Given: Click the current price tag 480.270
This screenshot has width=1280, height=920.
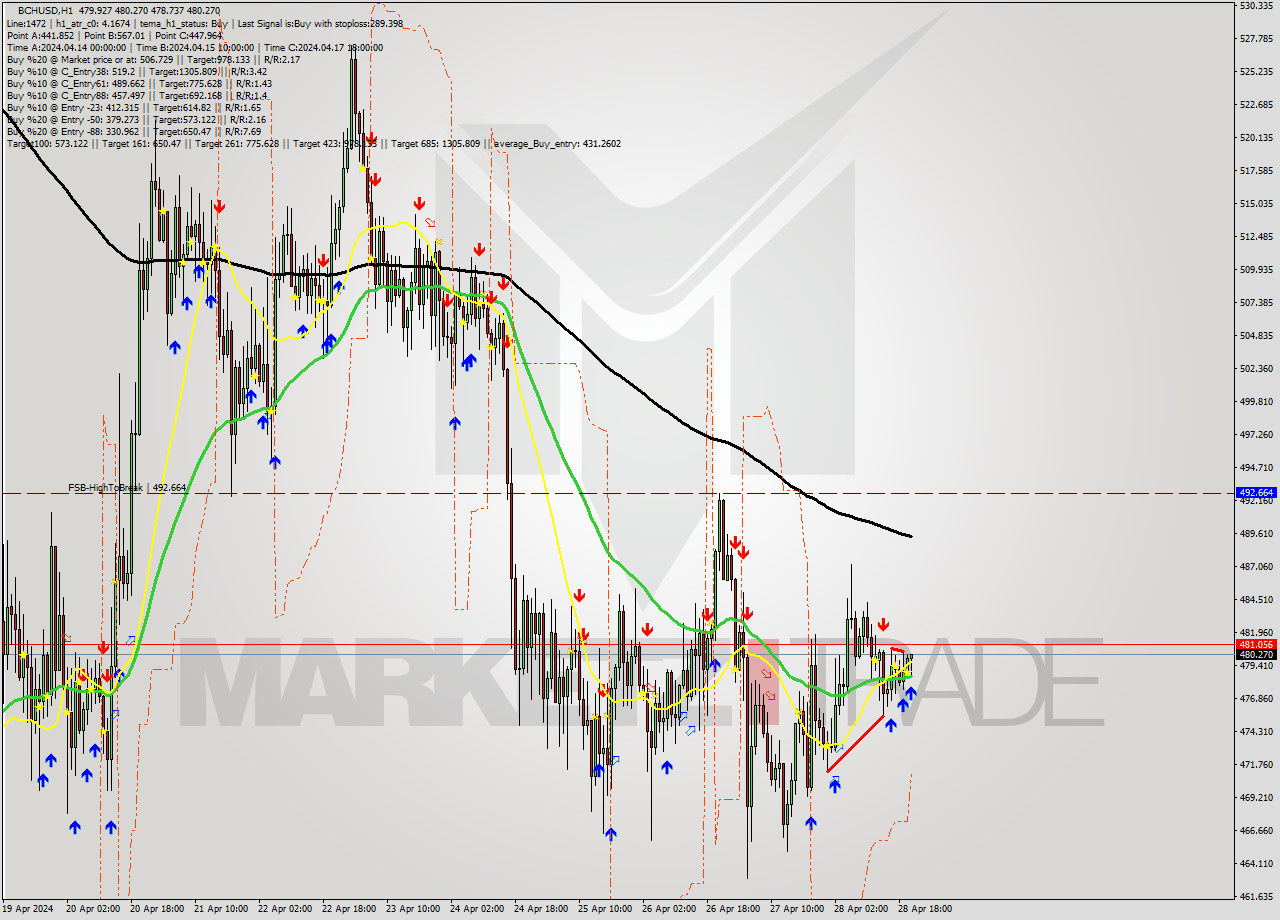Looking at the screenshot, I should tap(1257, 655).
